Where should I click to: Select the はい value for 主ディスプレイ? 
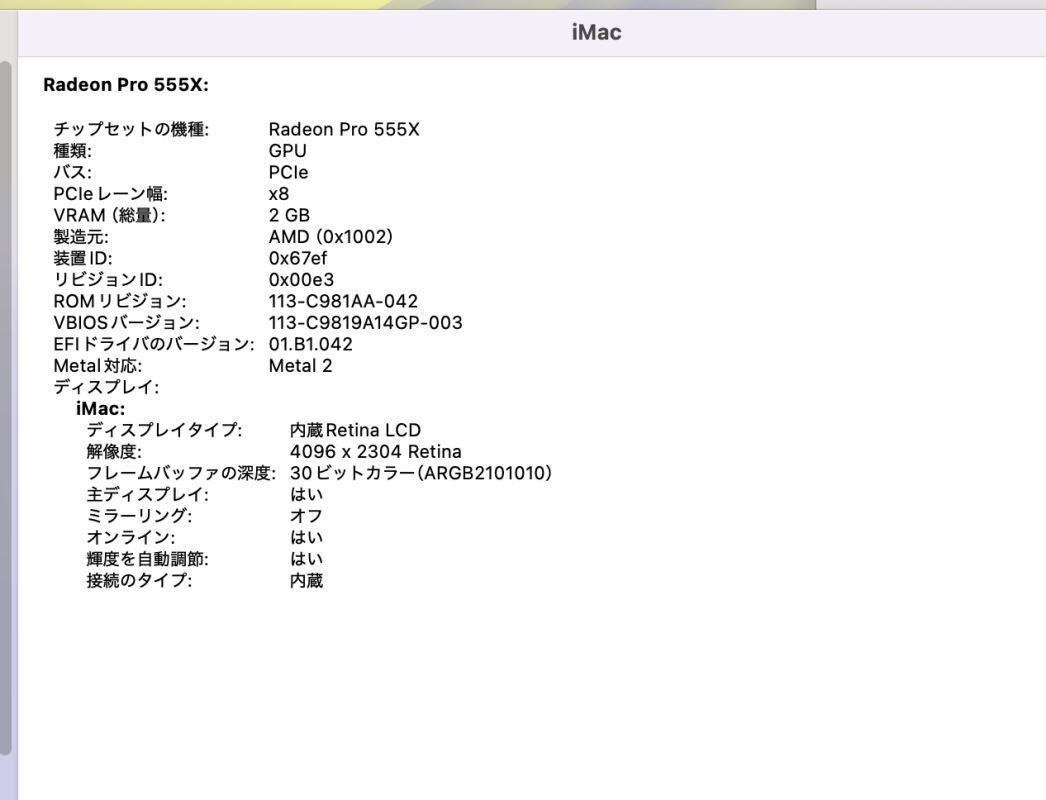[306, 494]
